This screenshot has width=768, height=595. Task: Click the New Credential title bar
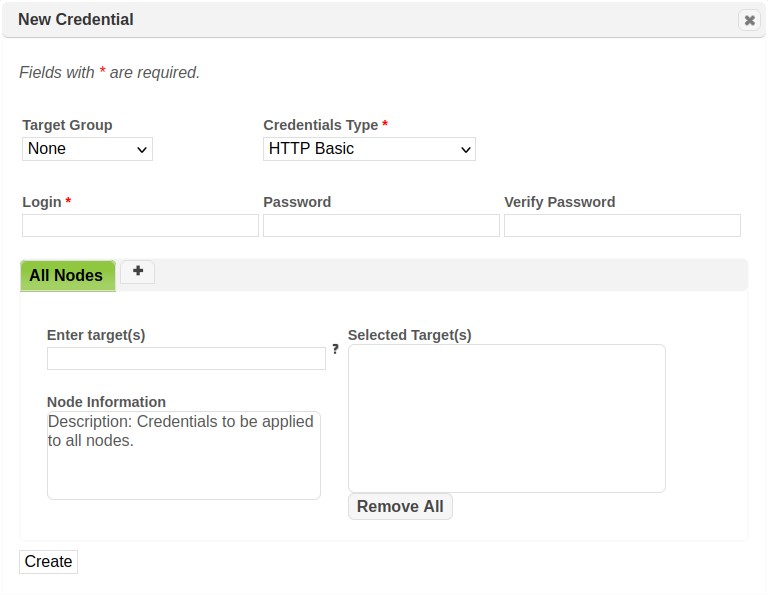click(x=300, y=20)
